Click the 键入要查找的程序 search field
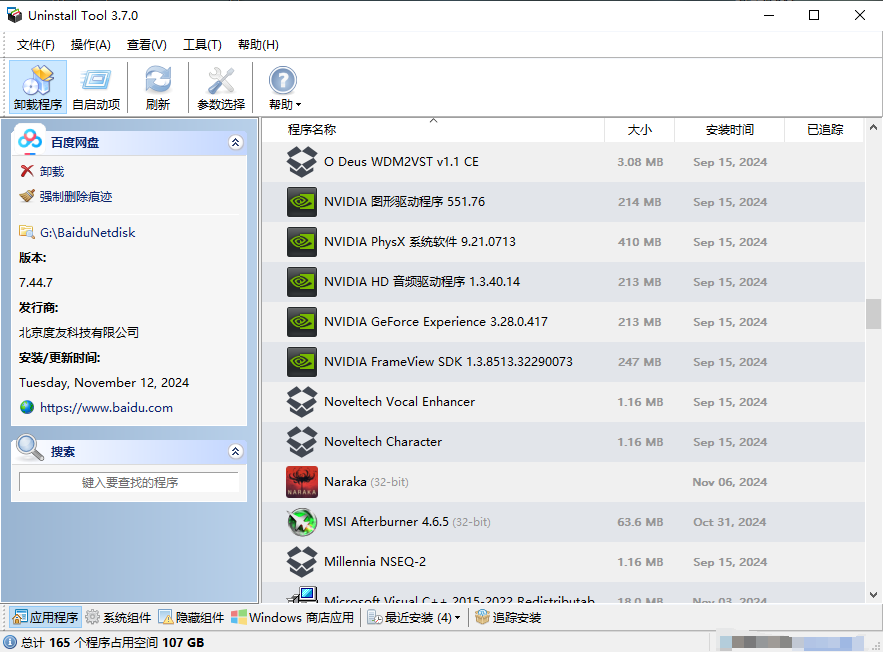 click(x=129, y=482)
